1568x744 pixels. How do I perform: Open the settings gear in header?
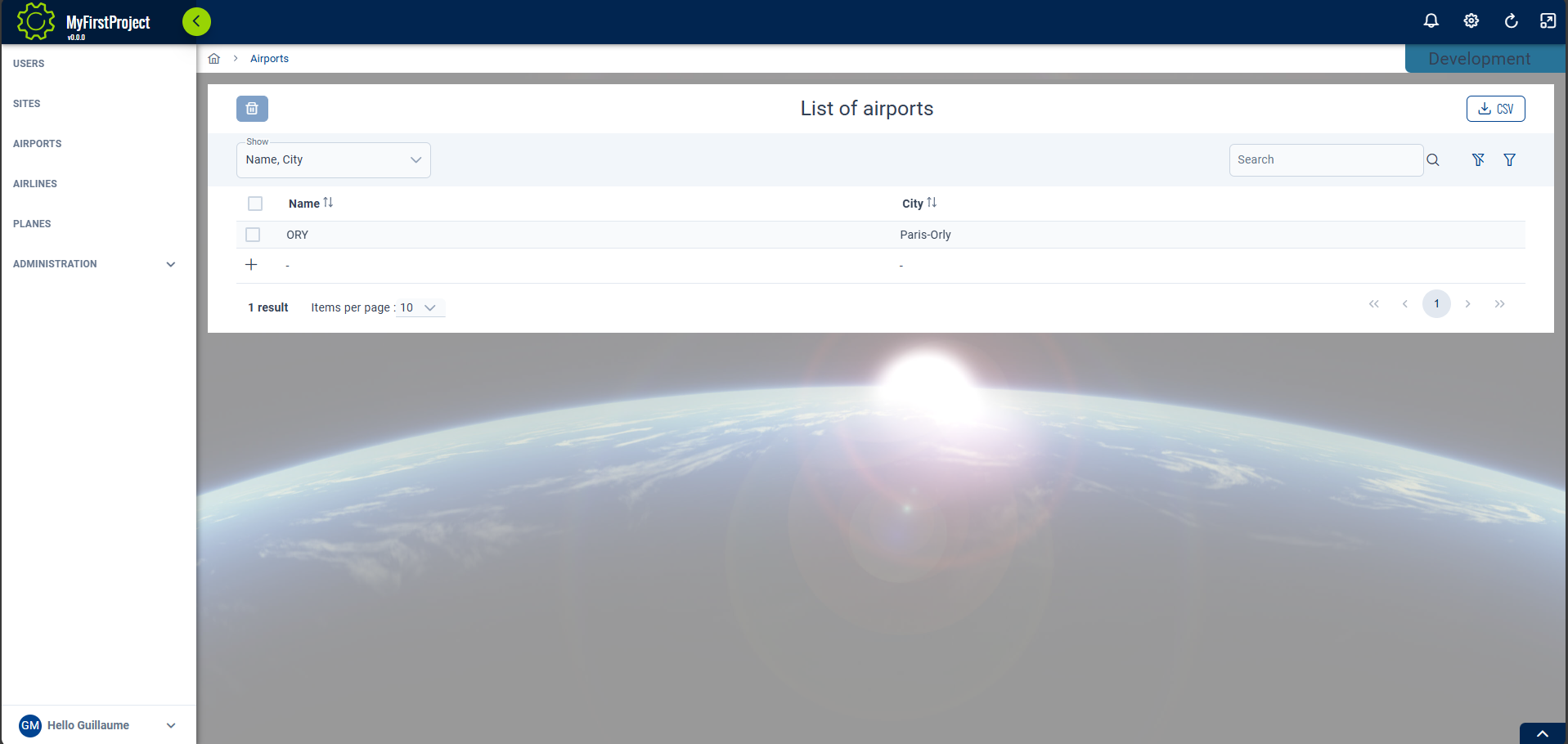point(1471,21)
